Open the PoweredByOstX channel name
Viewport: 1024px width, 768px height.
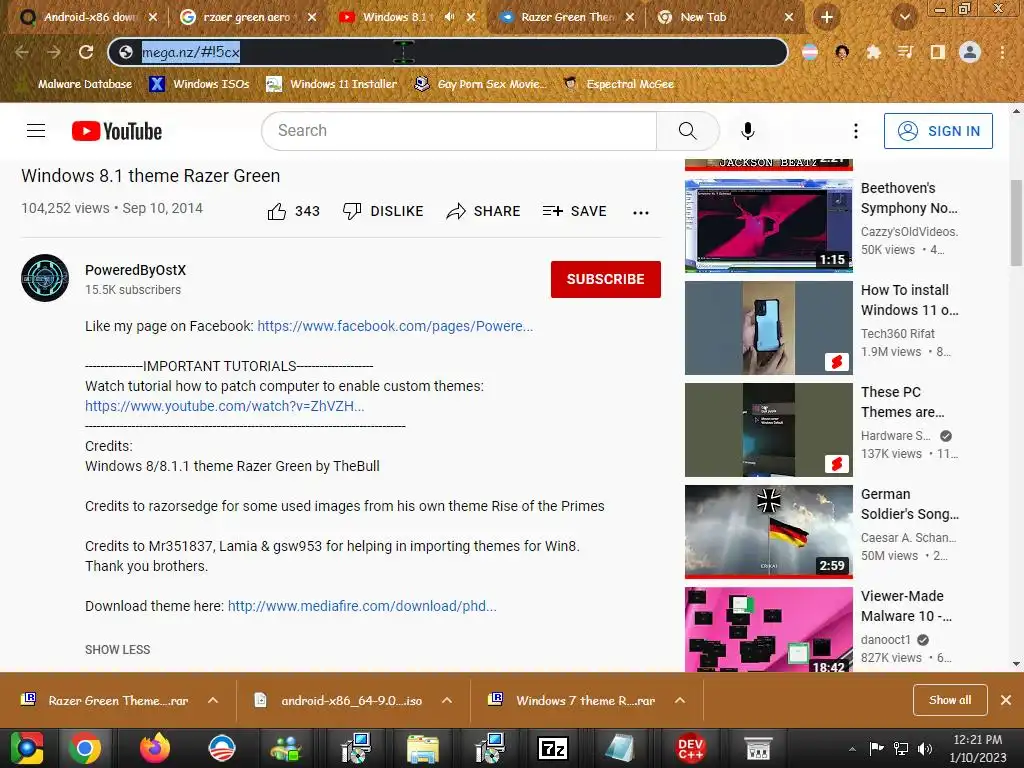(135, 270)
